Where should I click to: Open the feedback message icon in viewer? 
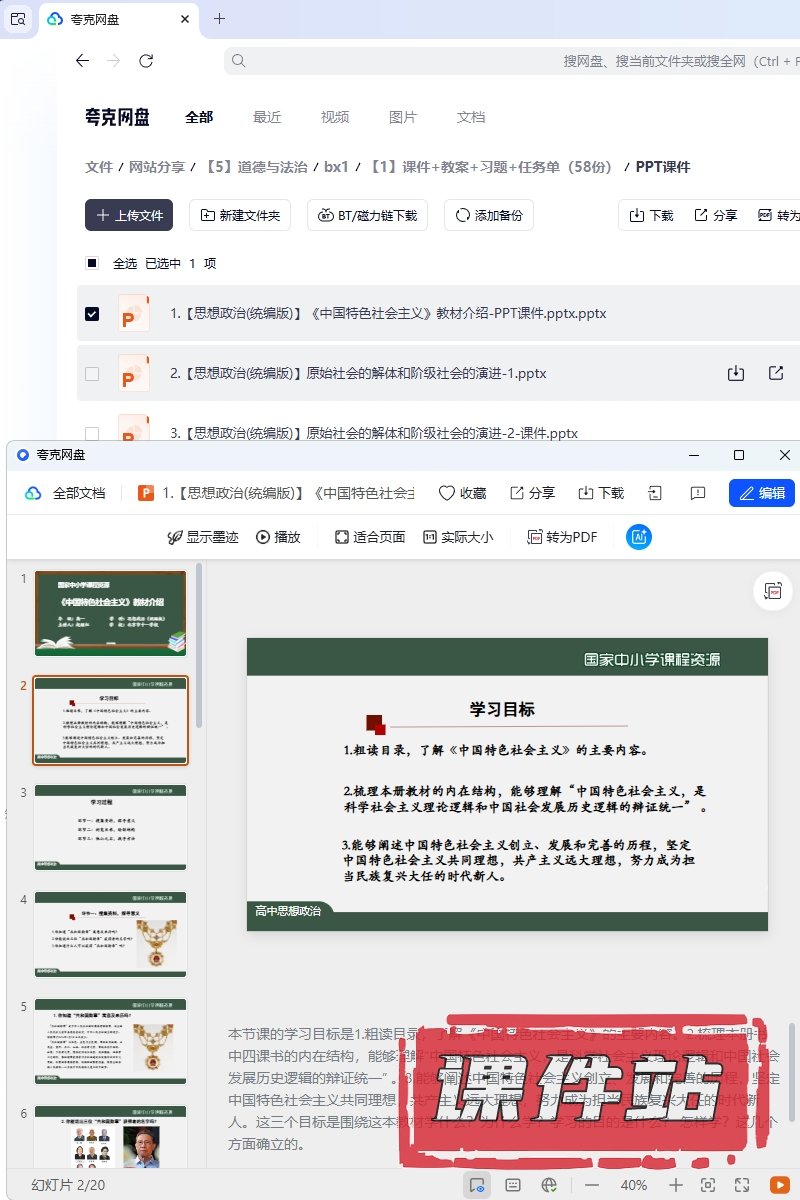(x=698, y=493)
